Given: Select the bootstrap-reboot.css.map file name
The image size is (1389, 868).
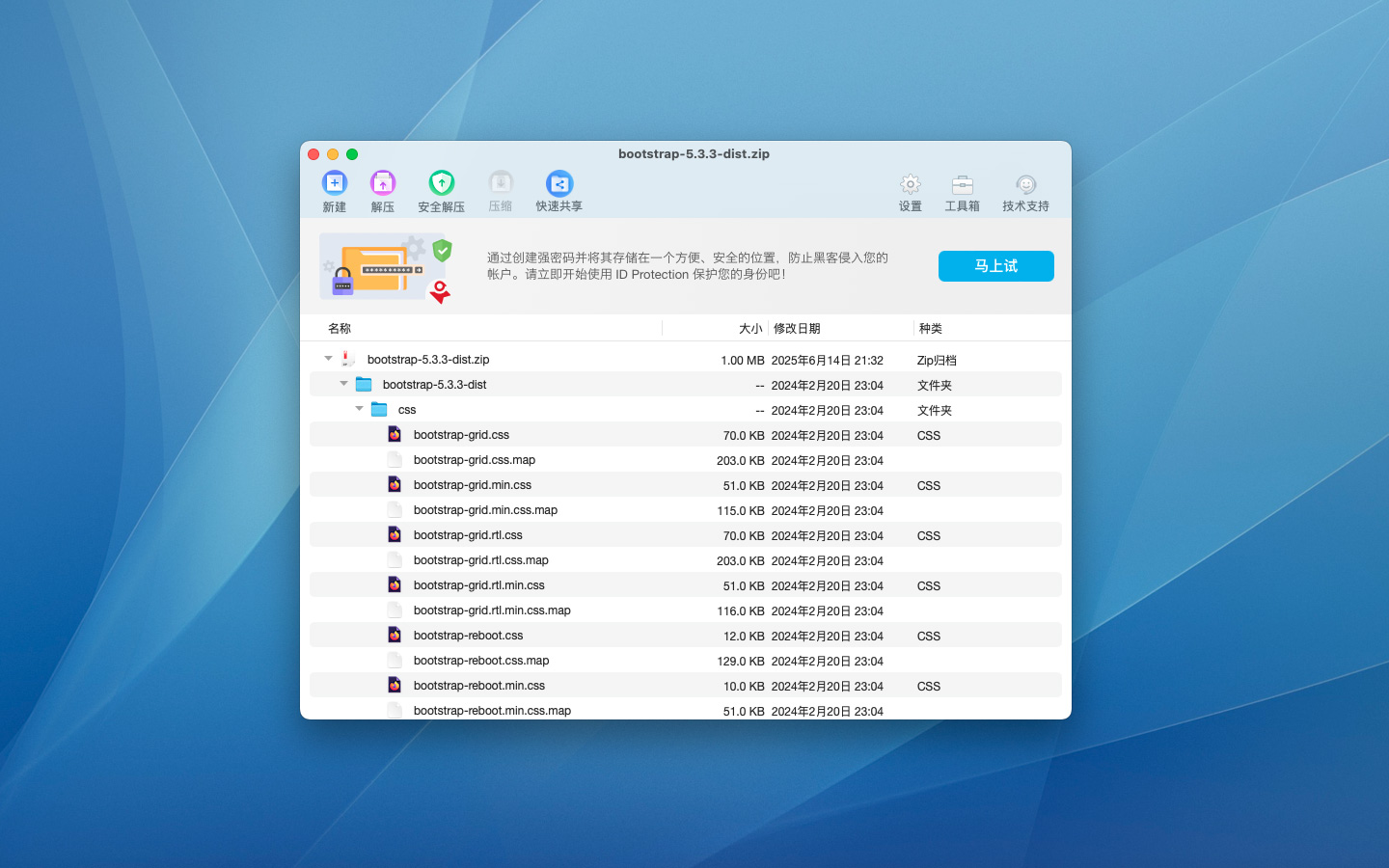Looking at the screenshot, I should (x=481, y=661).
